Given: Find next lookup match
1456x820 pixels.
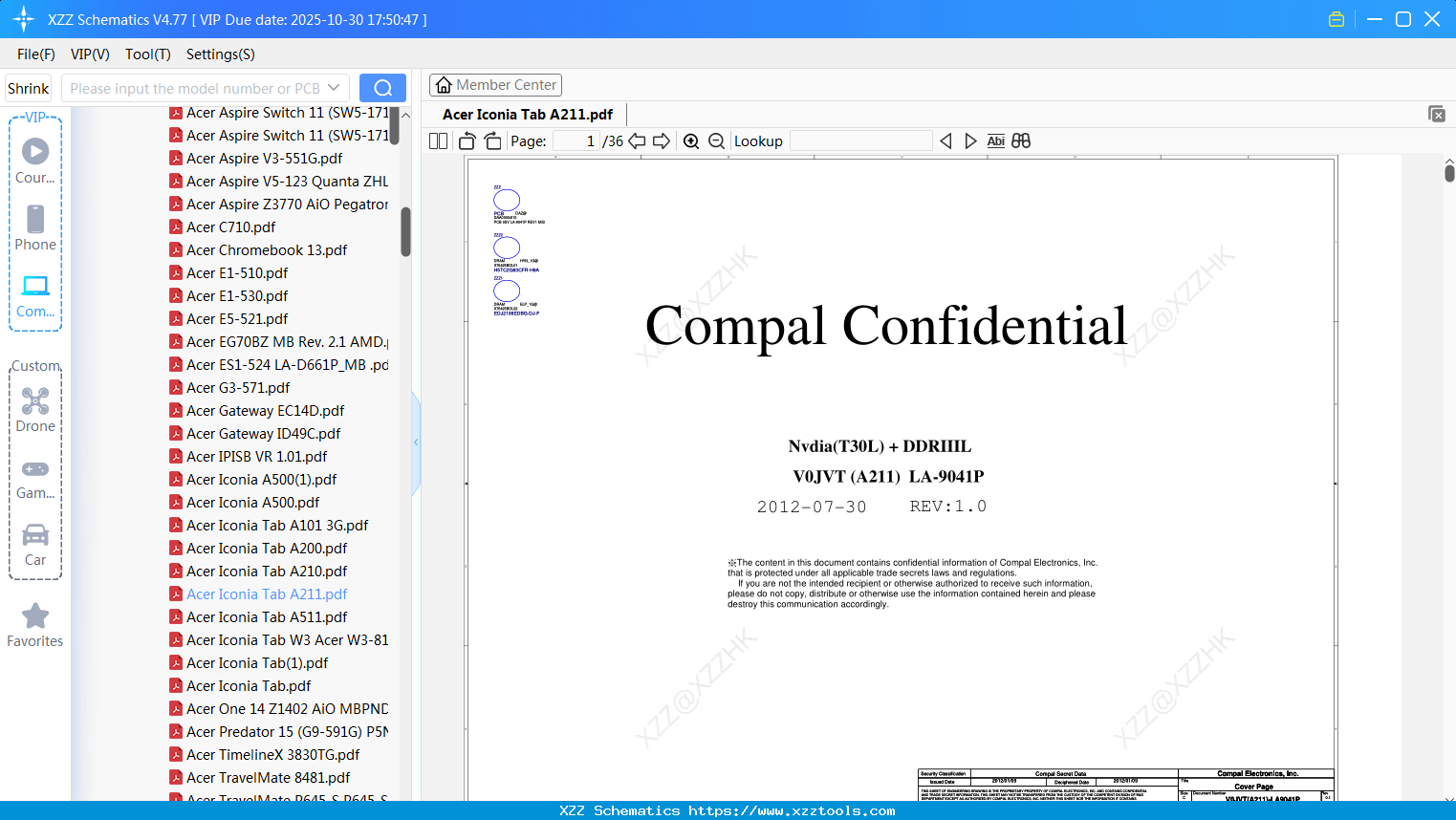Looking at the screenshot, I should [970, 141].
